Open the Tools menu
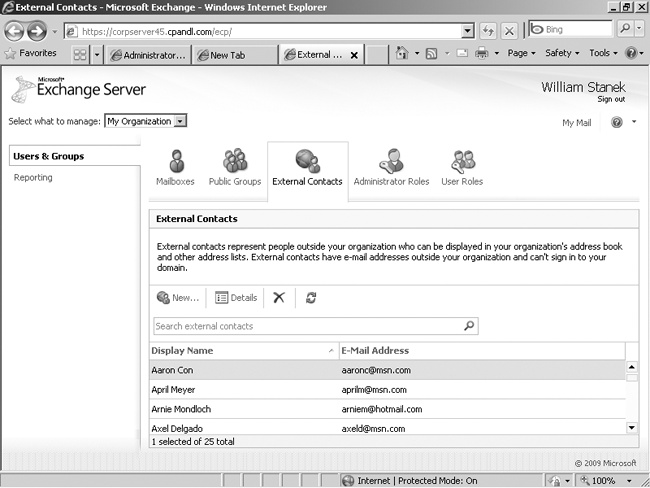This screenshot has width=650, height=488. (603, 53)
